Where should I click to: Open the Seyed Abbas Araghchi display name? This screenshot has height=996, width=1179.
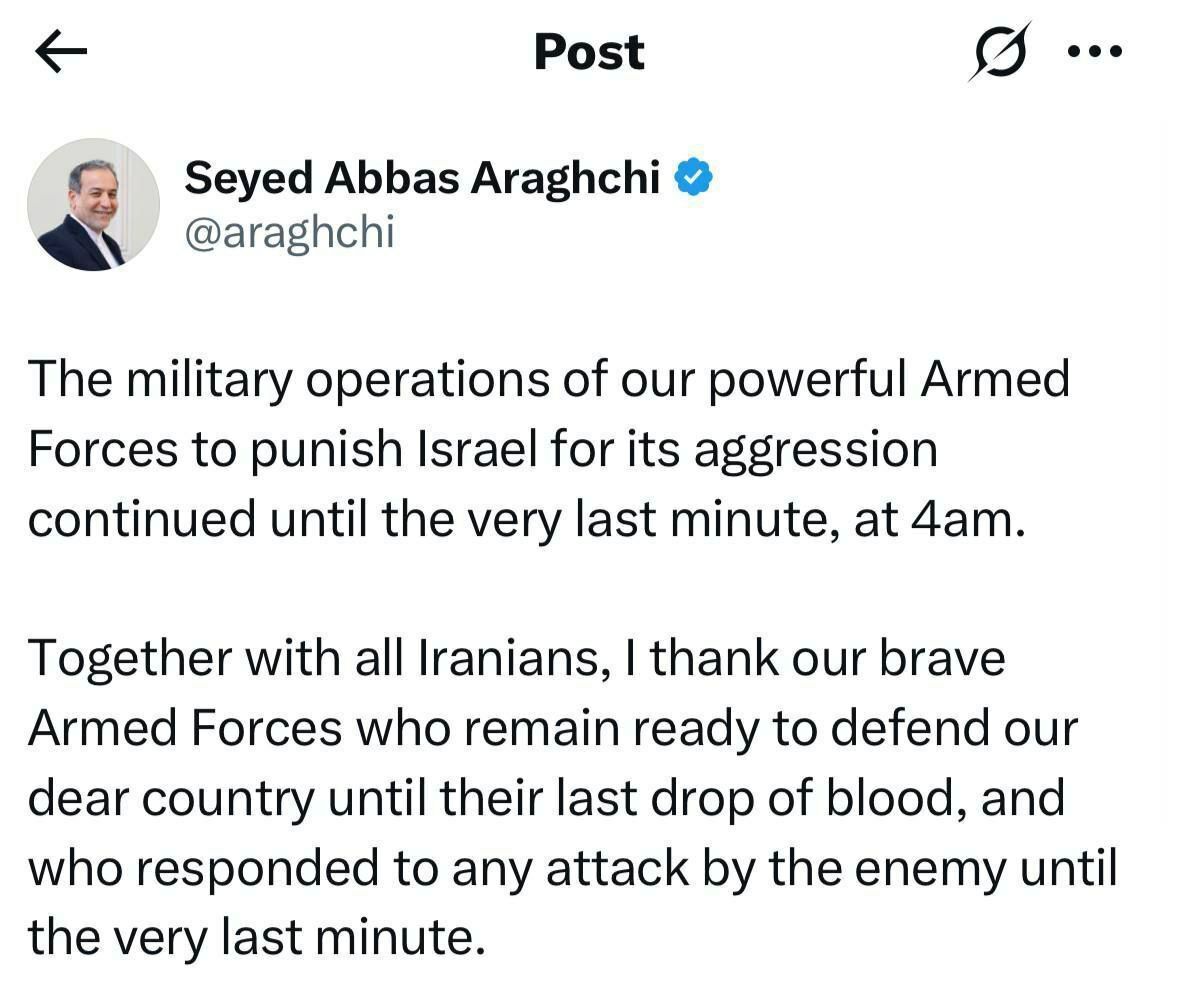[422, 178]
